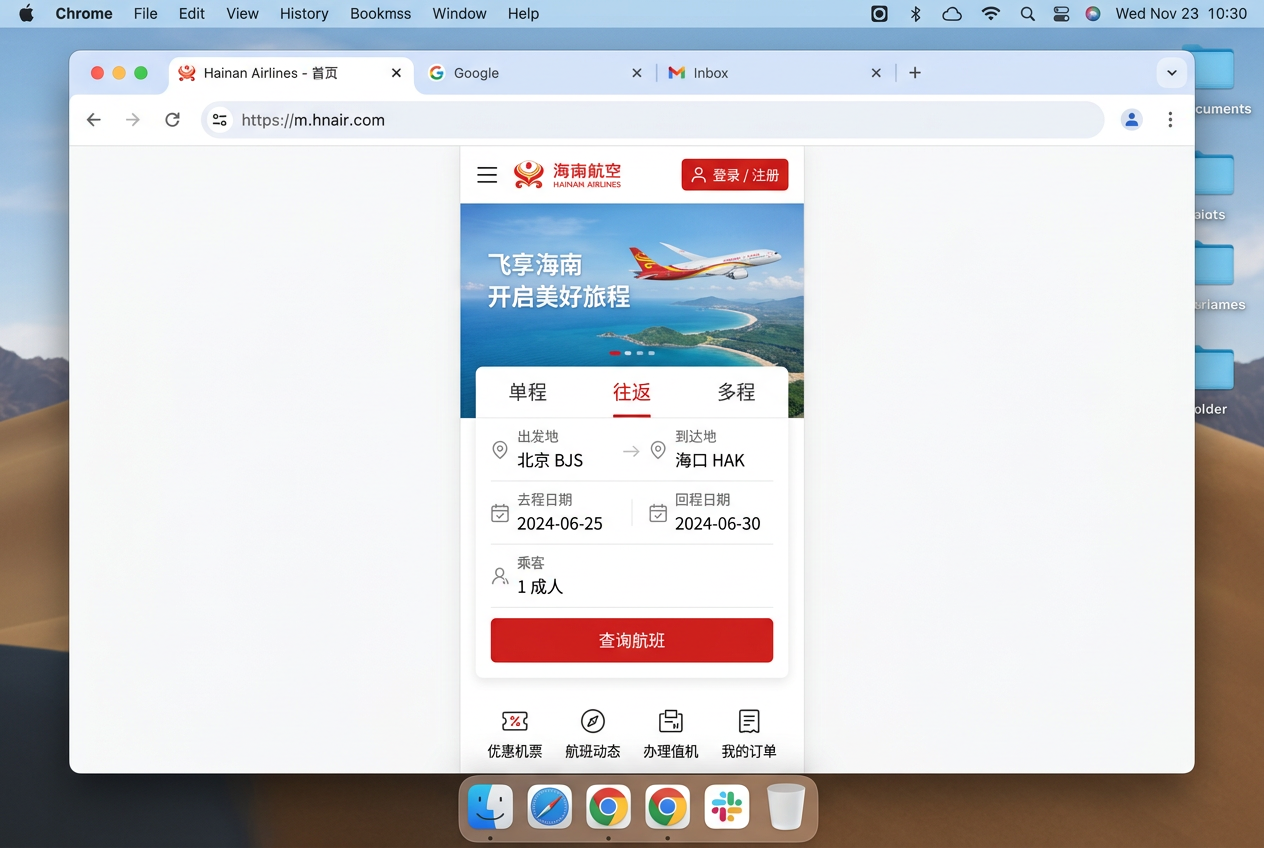Open passenger selector showing 1 成人
This screenshot has height=848, width=1264.
tap(540, 586)
